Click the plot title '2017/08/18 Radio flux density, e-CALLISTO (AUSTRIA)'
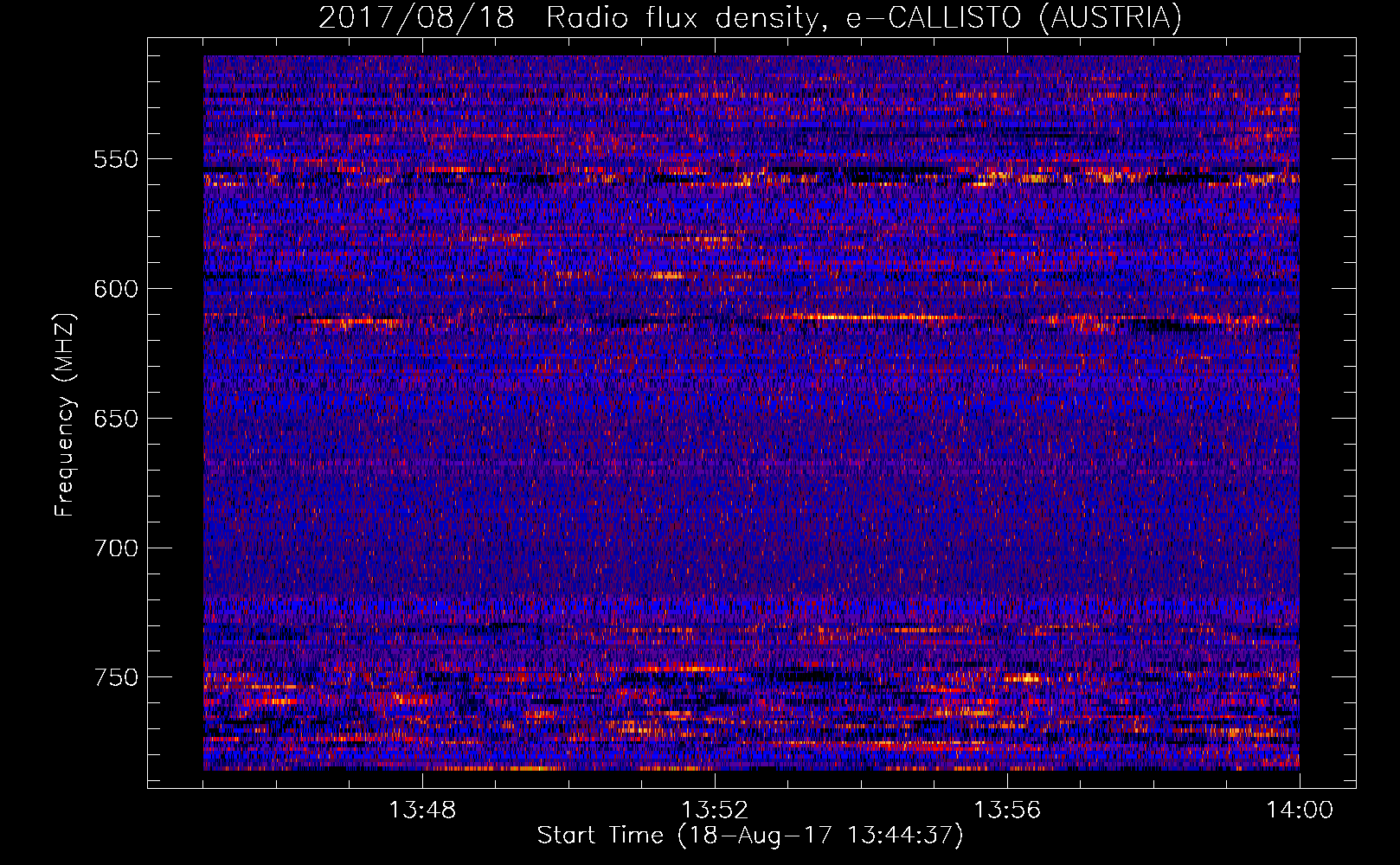This screenshot has height=865, width=1400. 749,17
